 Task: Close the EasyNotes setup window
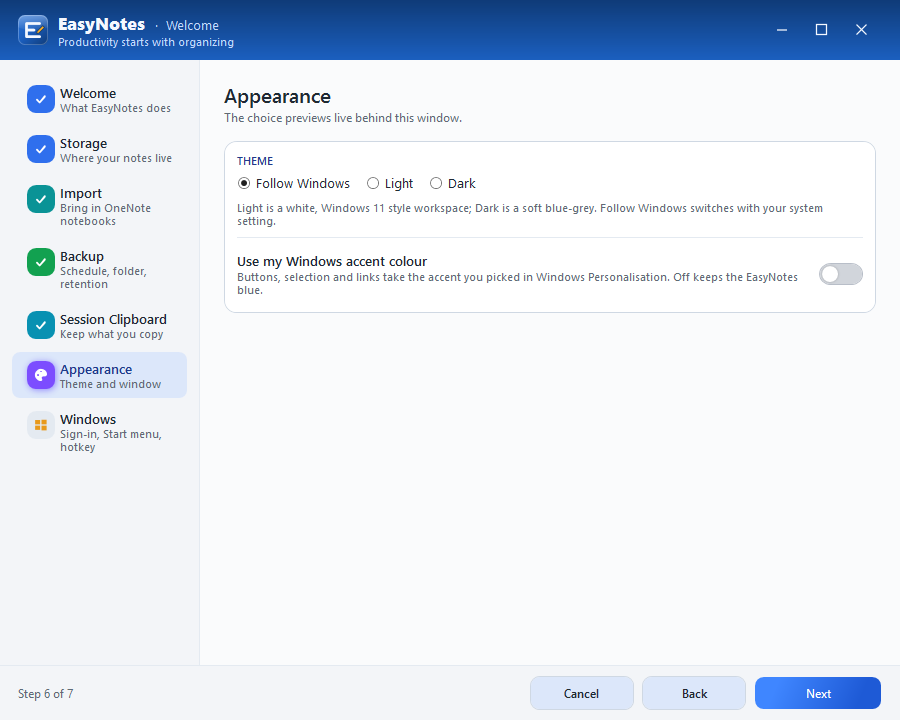click(861, 30)
